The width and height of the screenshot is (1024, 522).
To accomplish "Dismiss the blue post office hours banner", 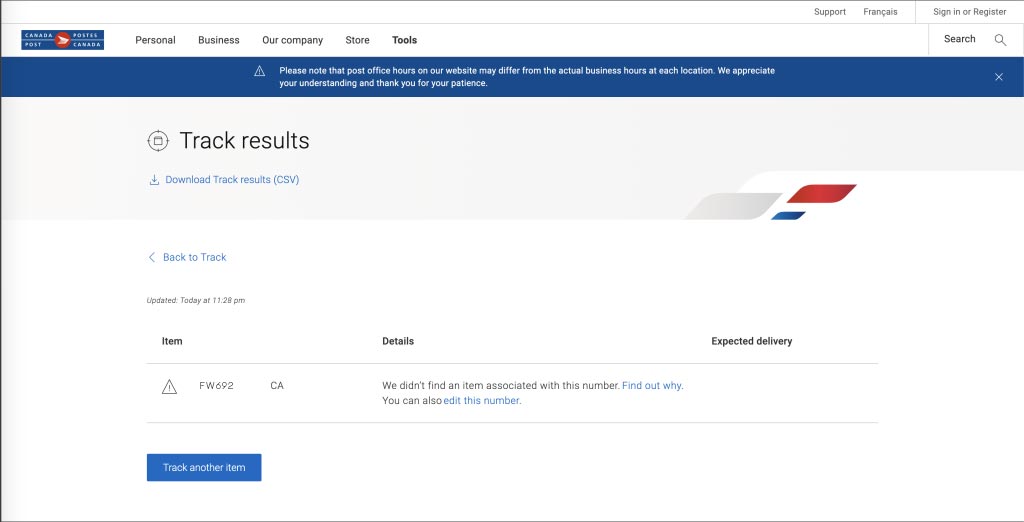I will 998,77.
